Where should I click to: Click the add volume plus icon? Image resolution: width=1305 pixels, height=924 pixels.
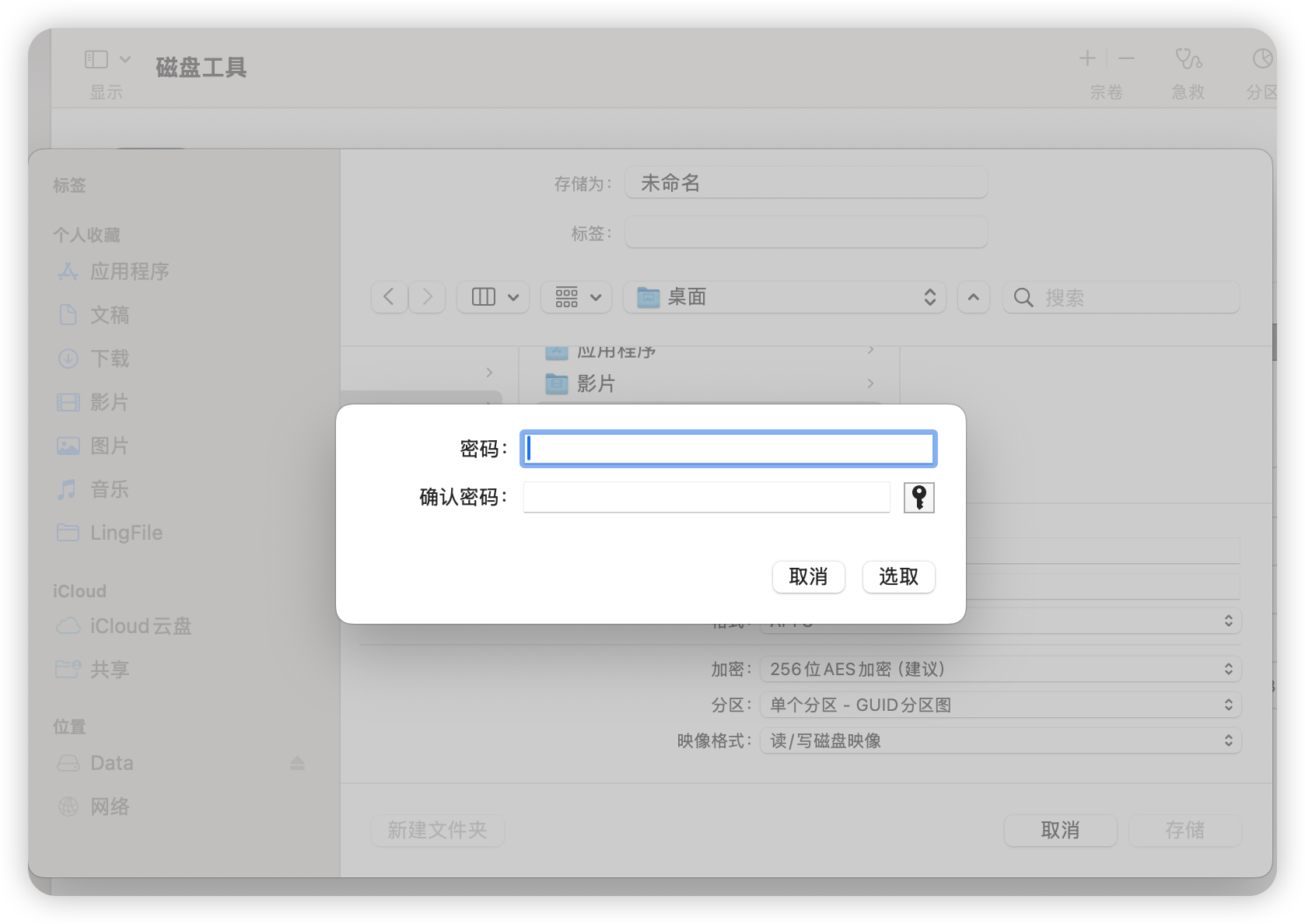(x=1087, y=58)
